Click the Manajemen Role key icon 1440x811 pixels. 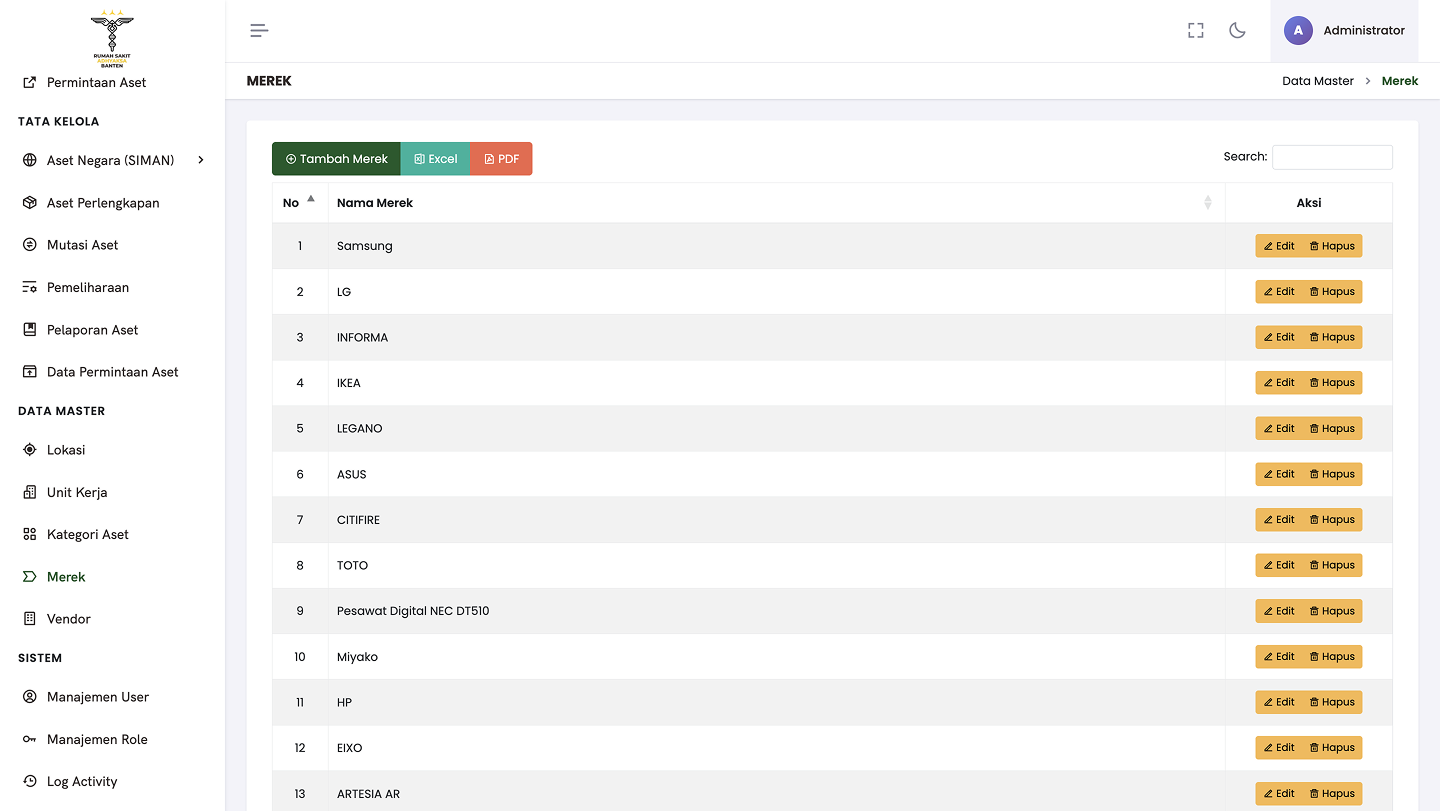click(29, 739)
